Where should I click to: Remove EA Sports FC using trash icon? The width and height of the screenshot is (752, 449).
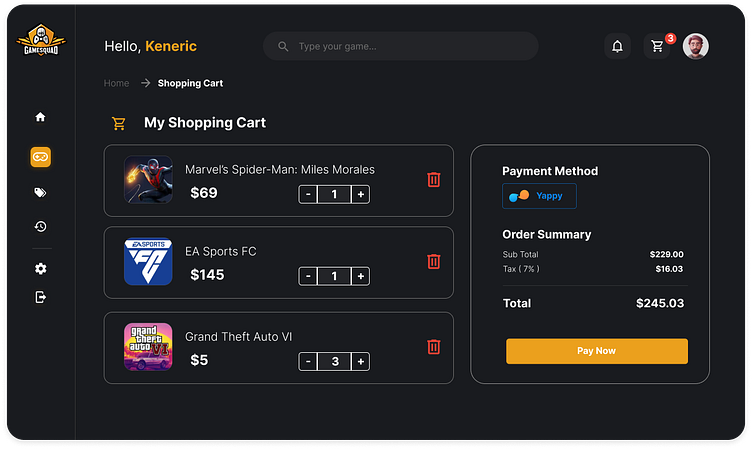(x=433, y=261)
